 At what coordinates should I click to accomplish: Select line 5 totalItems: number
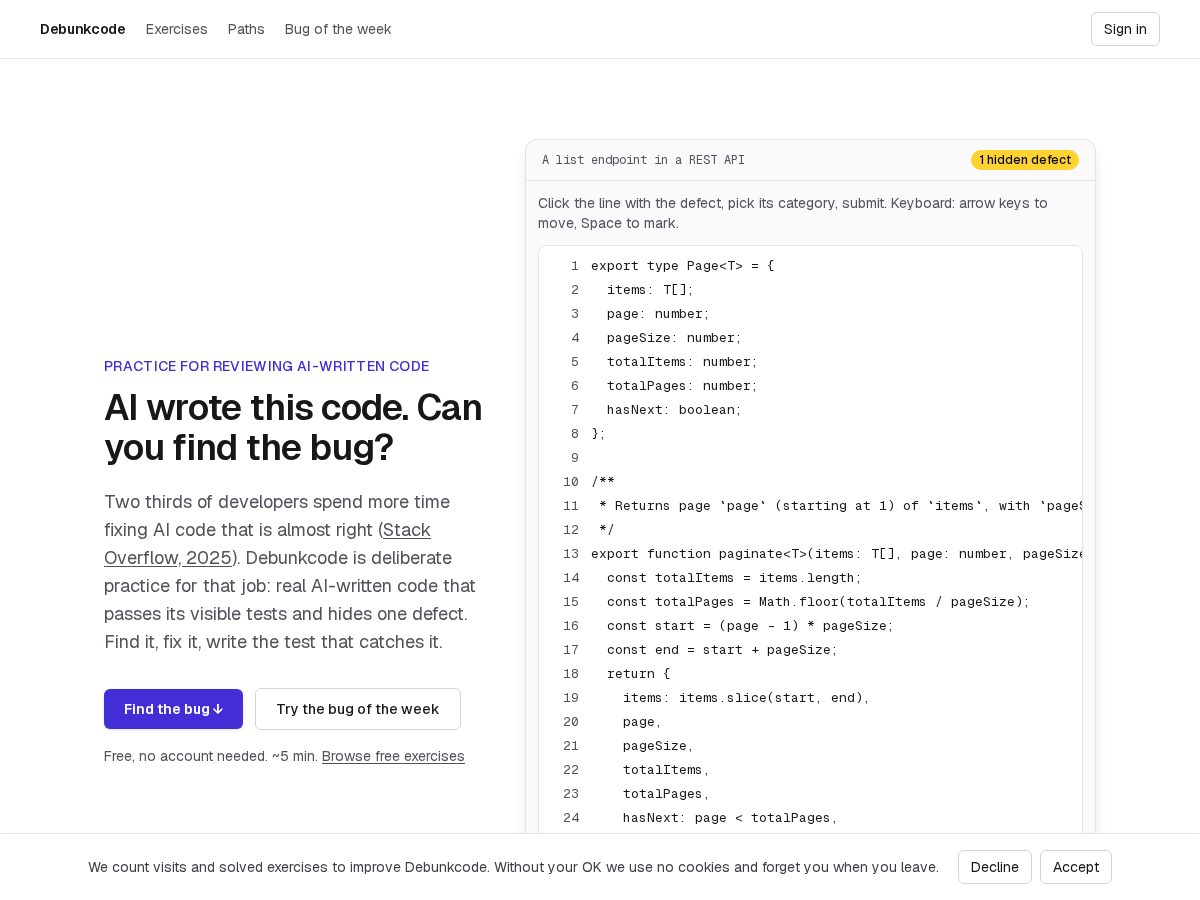click(810, 362)
